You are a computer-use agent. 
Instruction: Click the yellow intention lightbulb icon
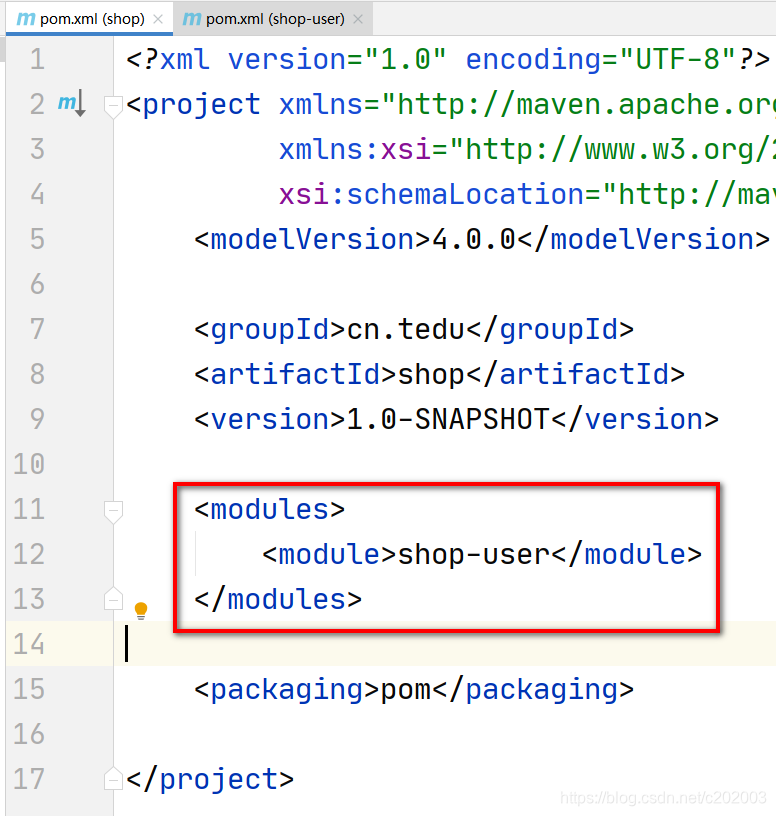click(141, 610)
